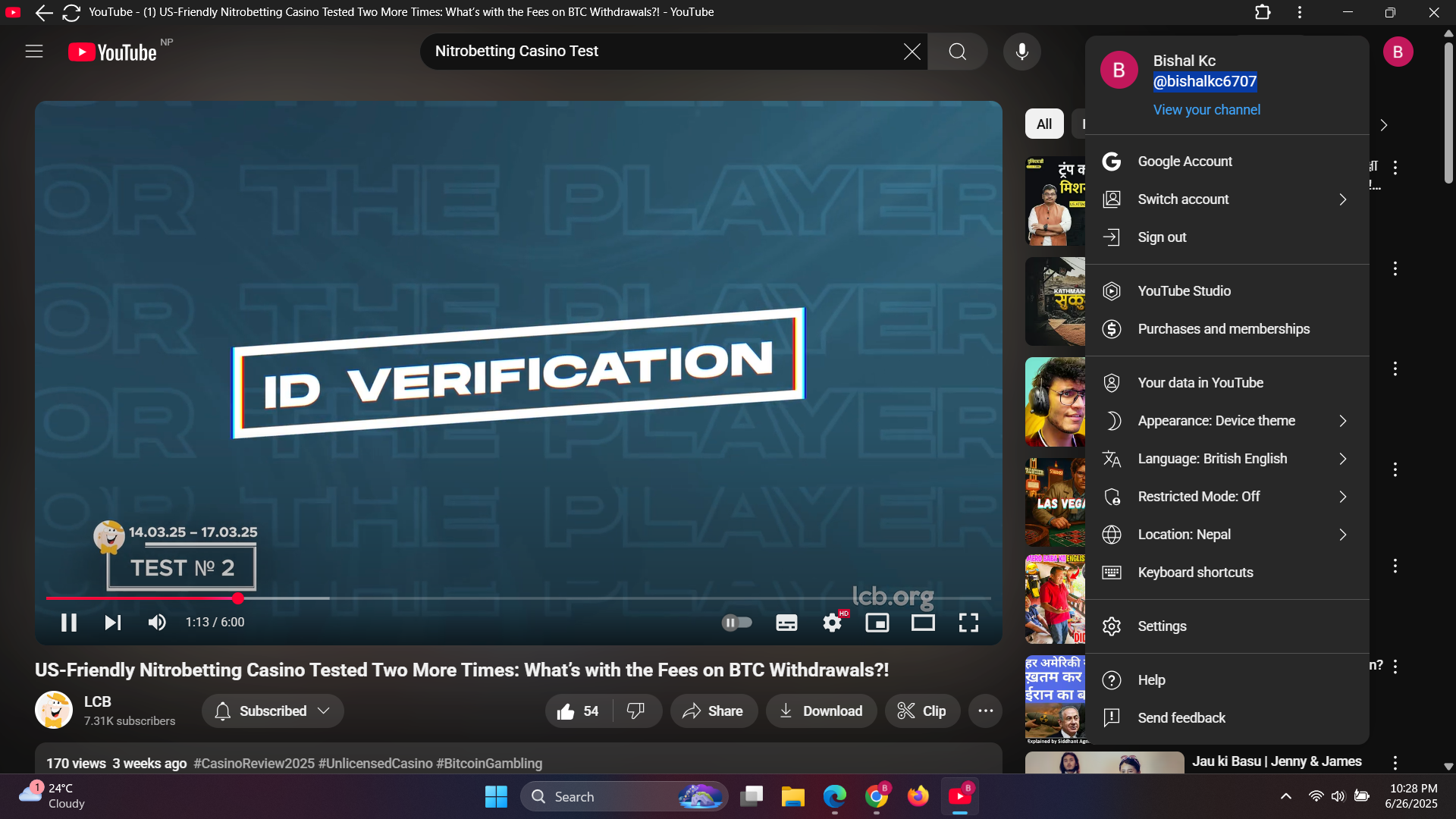
Task: Download the video
Action: point(821,711)
